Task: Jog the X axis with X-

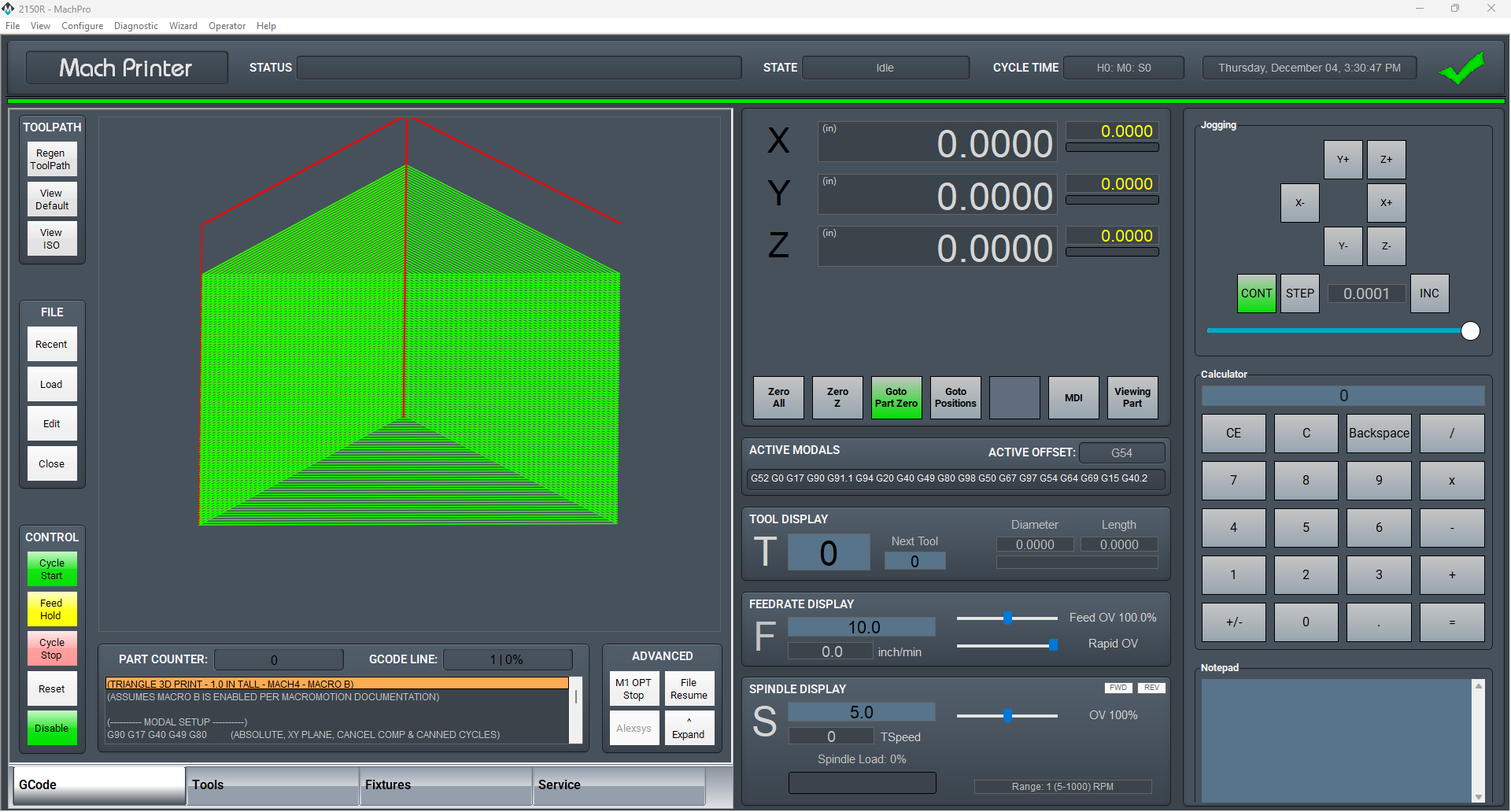Action: [1299, 203]
